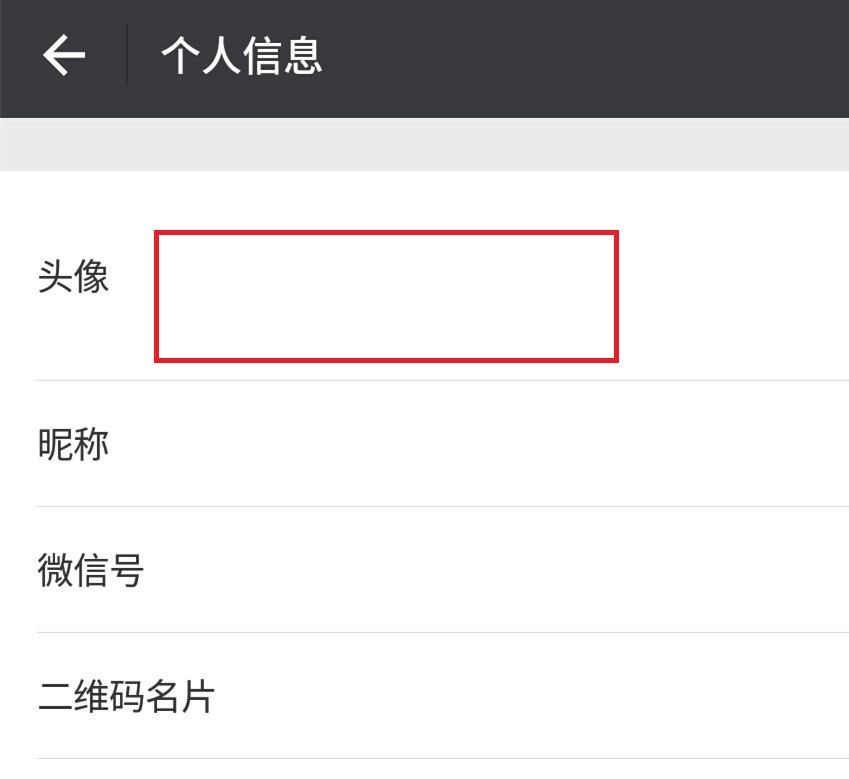Image resolution: width=849 pixels, height=779 pixels.
Task: Select the 个人信息 page title
Action: pyautogui.click(x=242, y=55)
